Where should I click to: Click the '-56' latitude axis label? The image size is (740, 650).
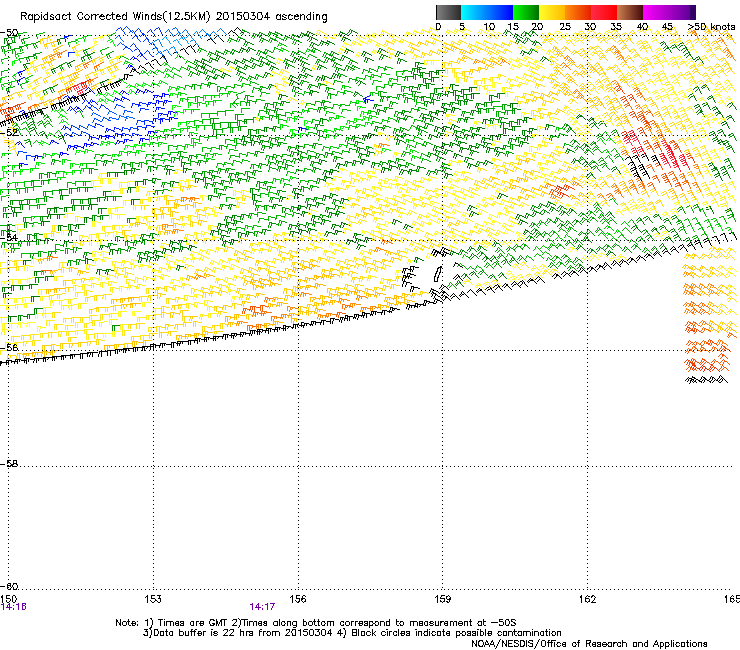(9, 347)
